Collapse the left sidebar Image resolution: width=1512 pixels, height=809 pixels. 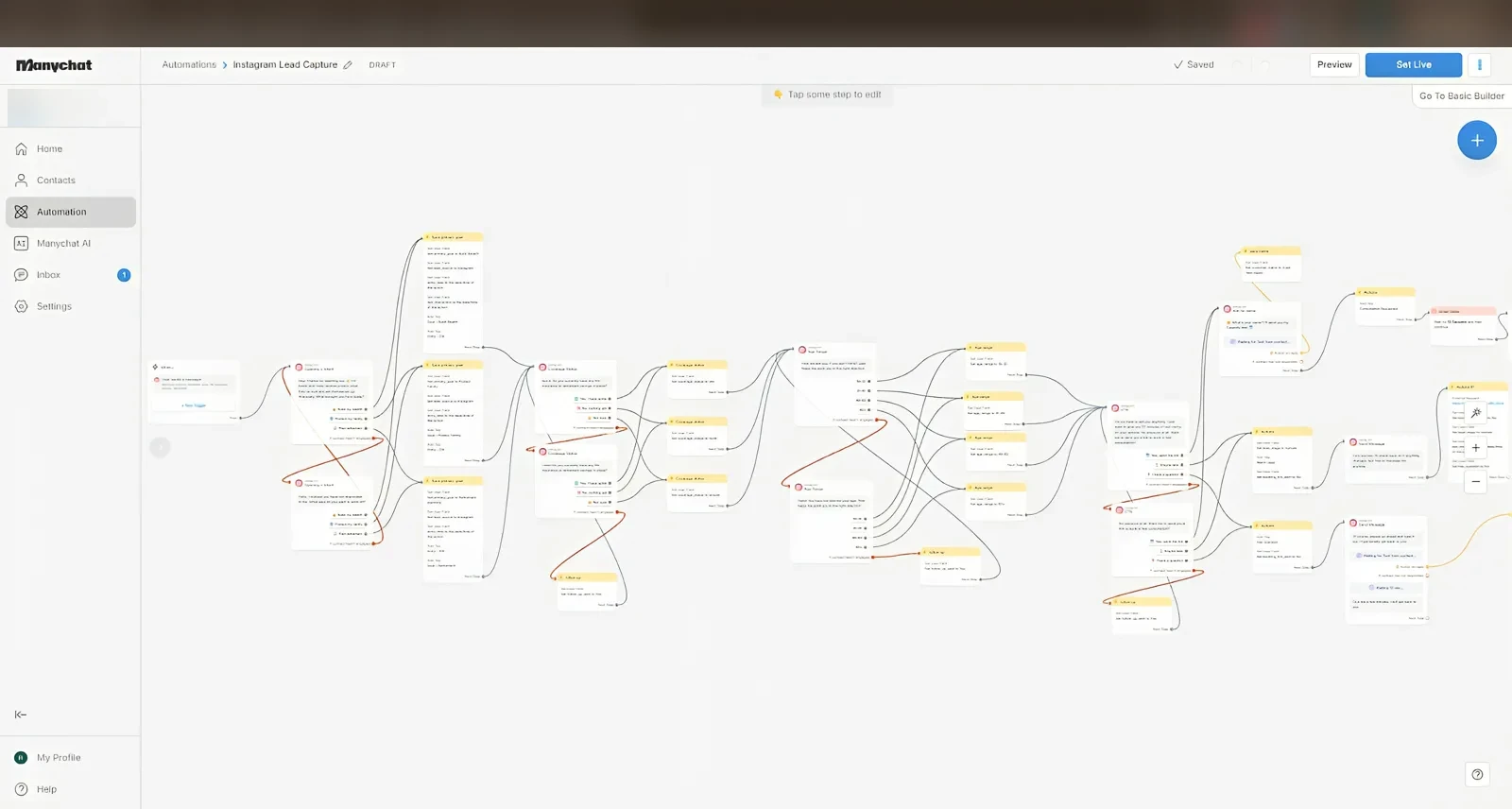[x=21, y=714]
